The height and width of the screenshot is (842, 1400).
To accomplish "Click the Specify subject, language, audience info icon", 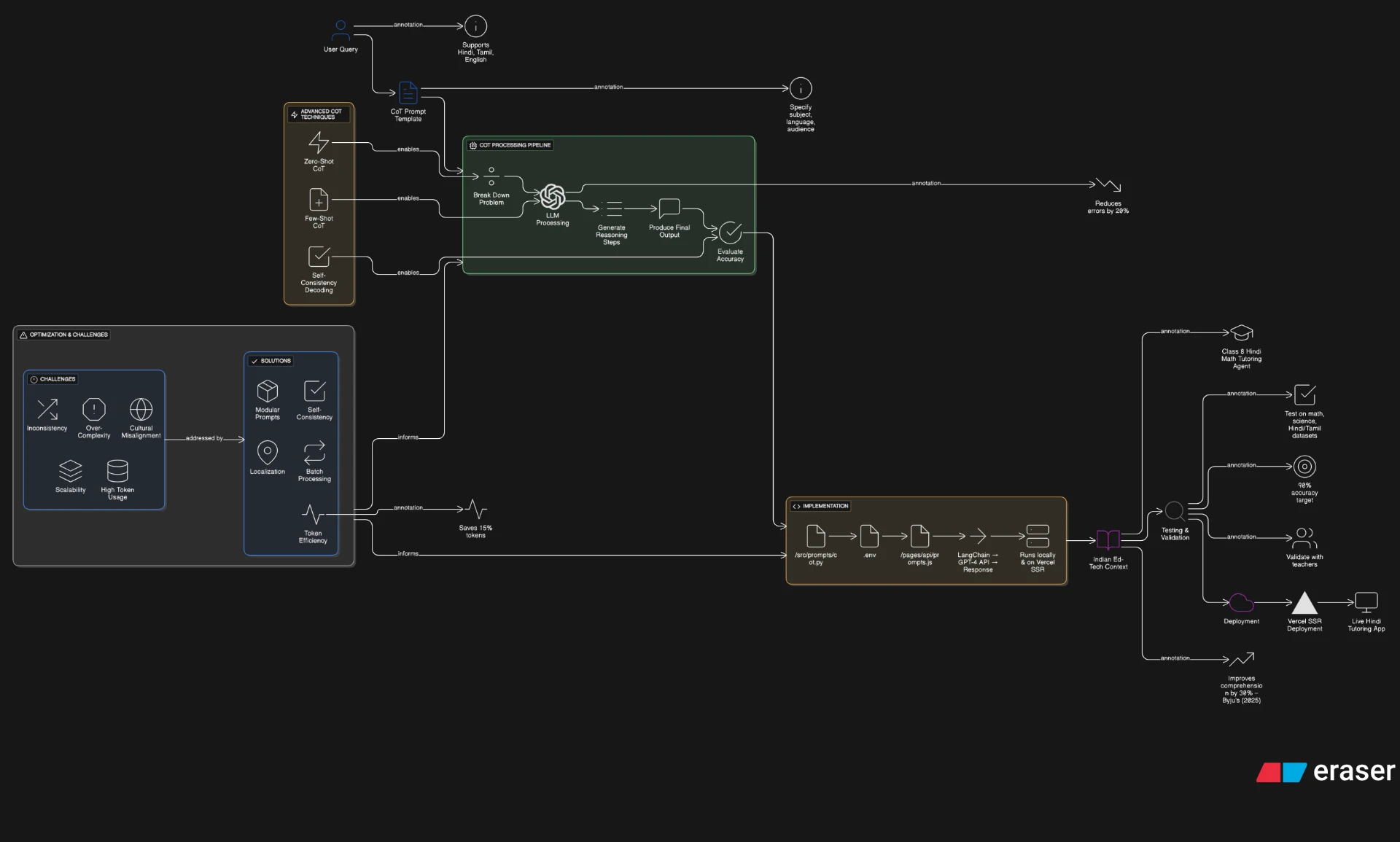I will pyautogui.click(x=801, y=88).
